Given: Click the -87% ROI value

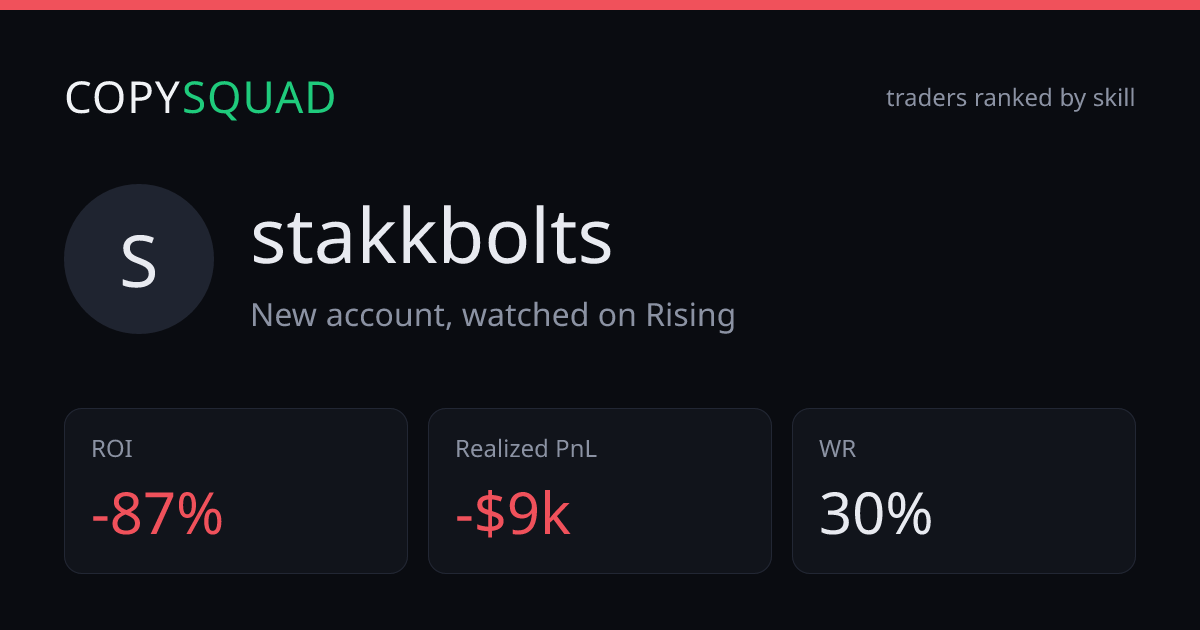Looking at the screenshot, I should pyautogui.click(x=157, y=515).
